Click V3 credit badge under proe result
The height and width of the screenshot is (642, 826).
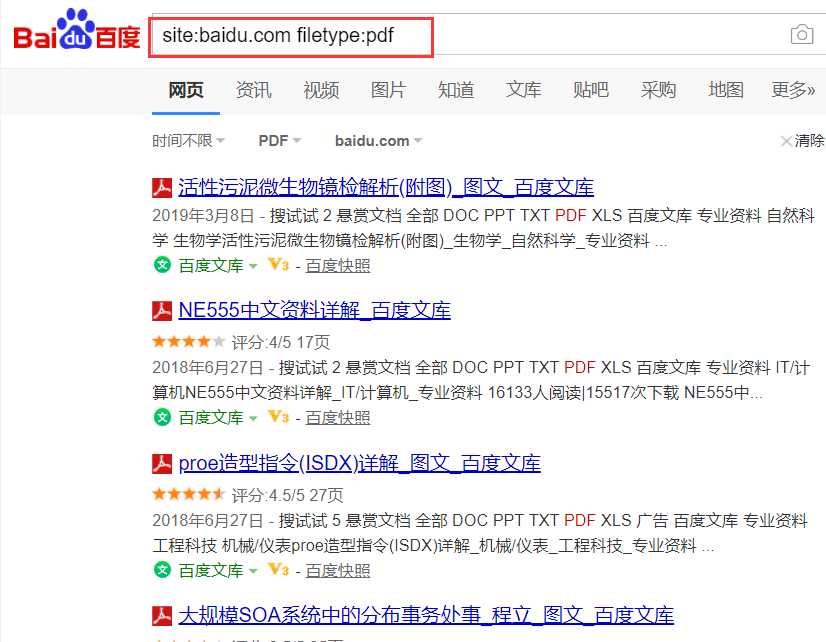coord(278,570)
